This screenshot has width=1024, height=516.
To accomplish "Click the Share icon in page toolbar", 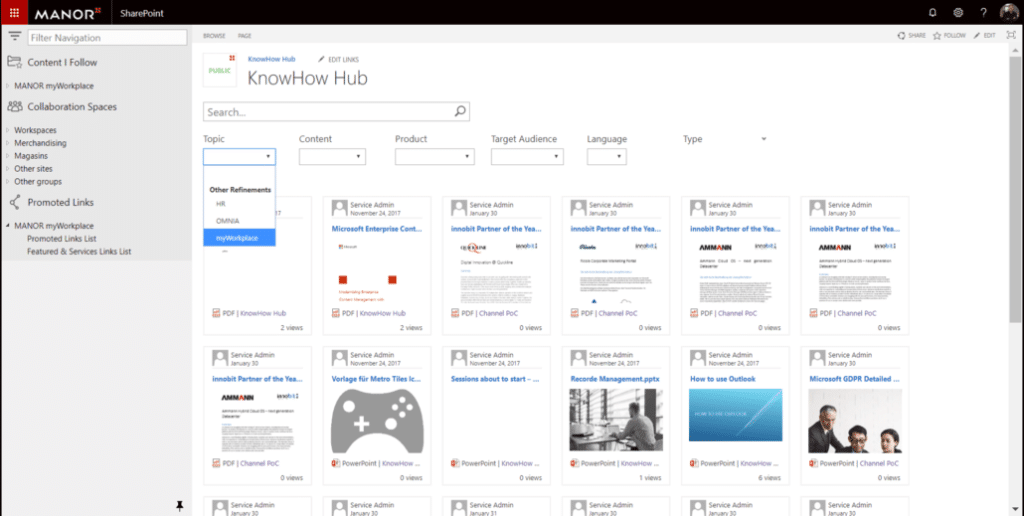I will [x=911, y=35].
